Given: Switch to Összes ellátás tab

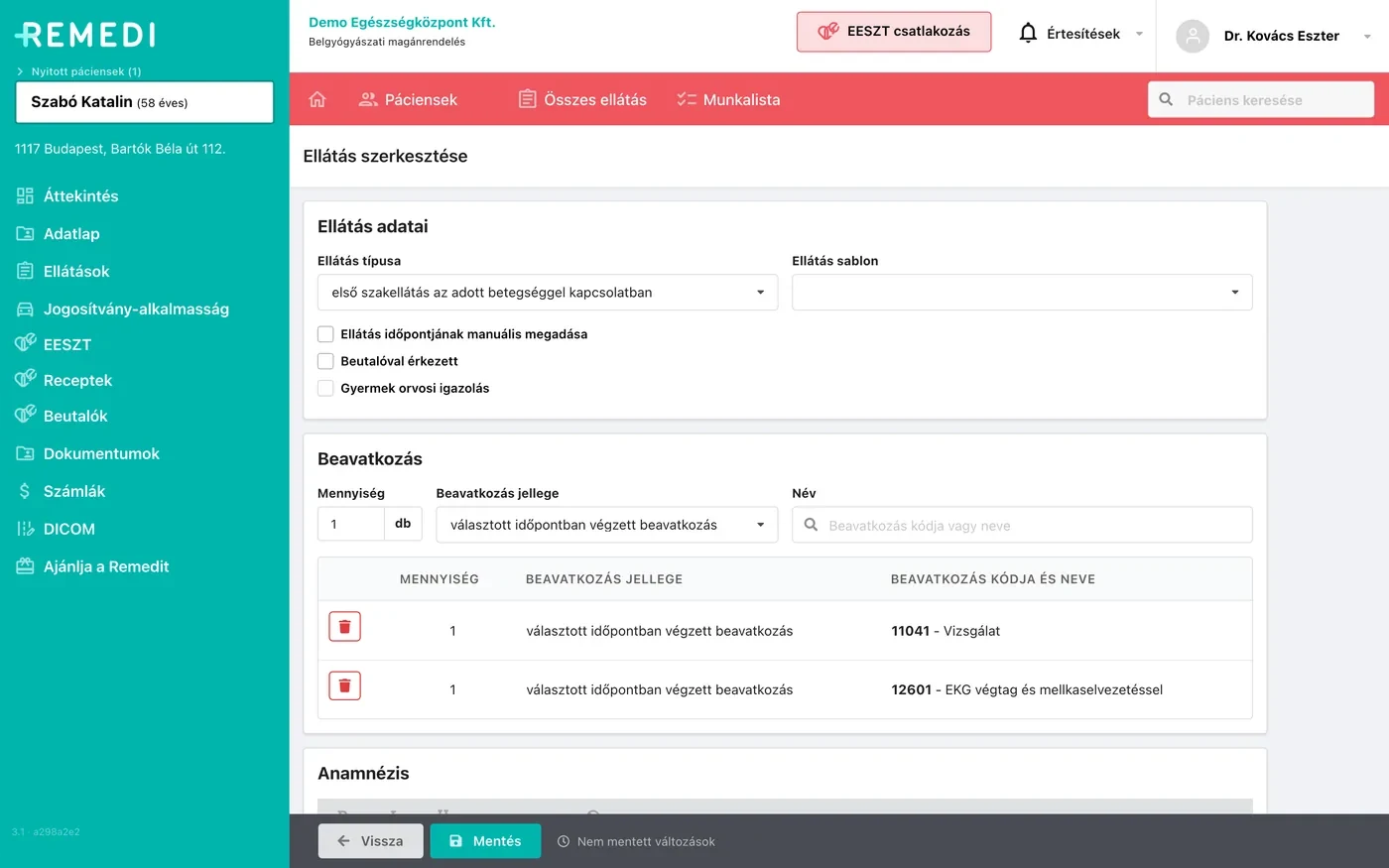Looking at the screenshot, I should (x=582, y=99).
